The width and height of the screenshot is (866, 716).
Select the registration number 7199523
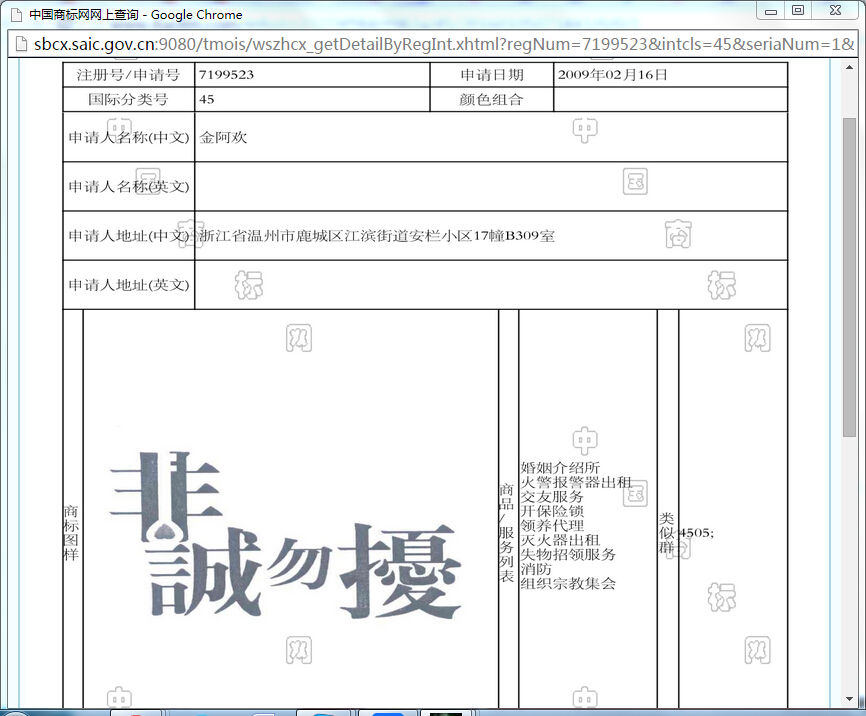coord(226,75)
